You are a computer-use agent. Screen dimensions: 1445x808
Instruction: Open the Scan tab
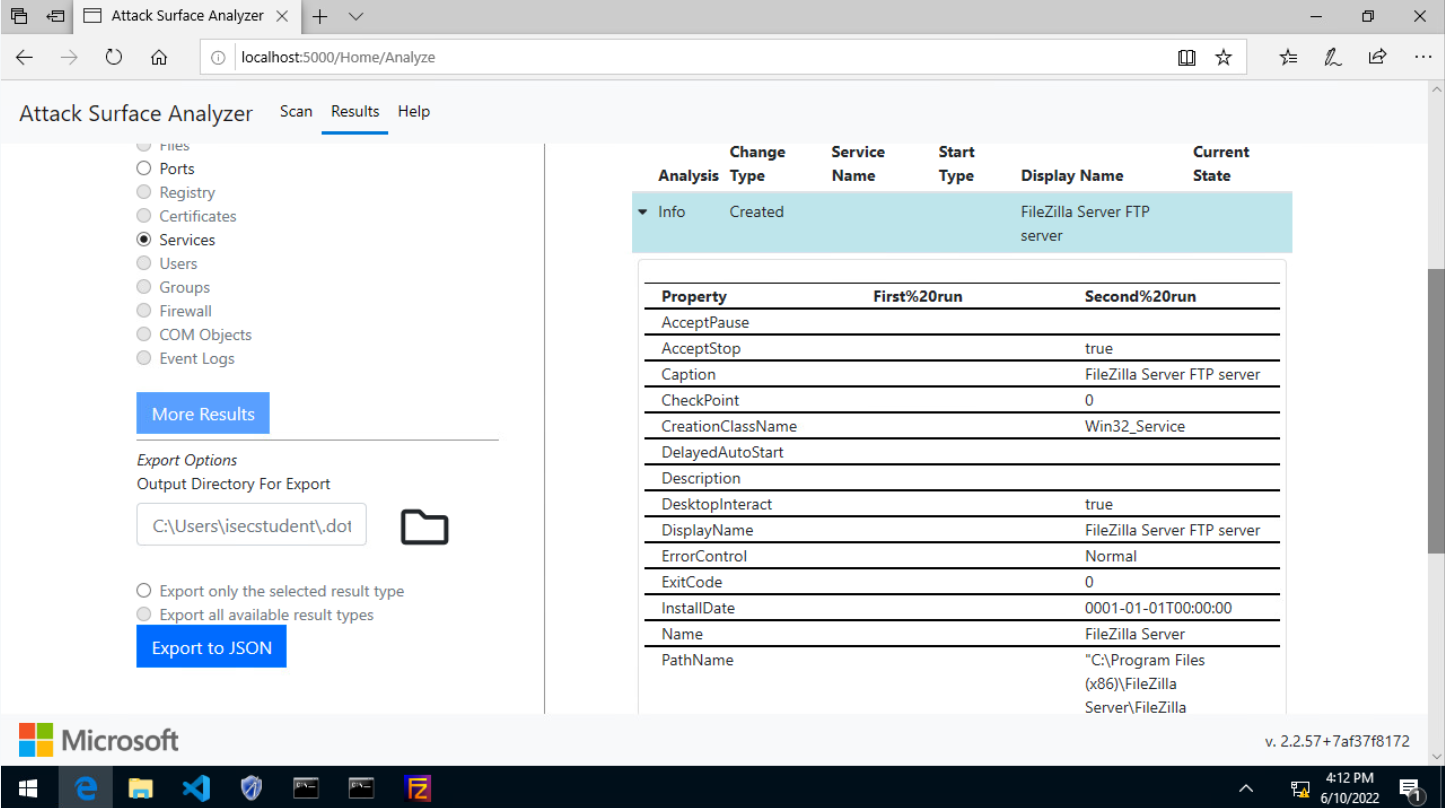click(x=296, y=111)
